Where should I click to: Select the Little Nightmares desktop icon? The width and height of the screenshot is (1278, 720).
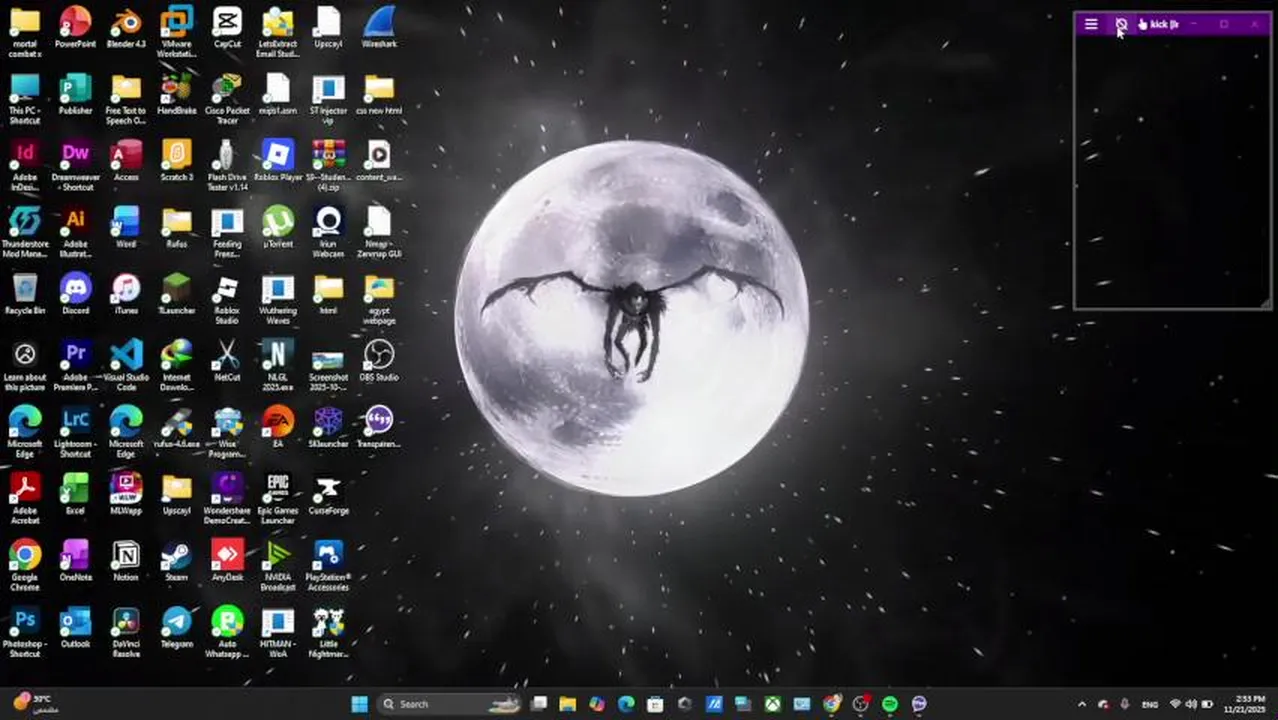coord(328,632)
